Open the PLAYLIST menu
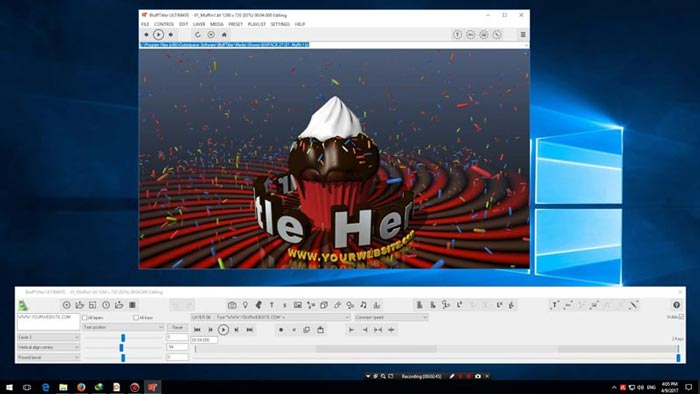The height and width of the screenshot is (394, 700). pos(257,24)
